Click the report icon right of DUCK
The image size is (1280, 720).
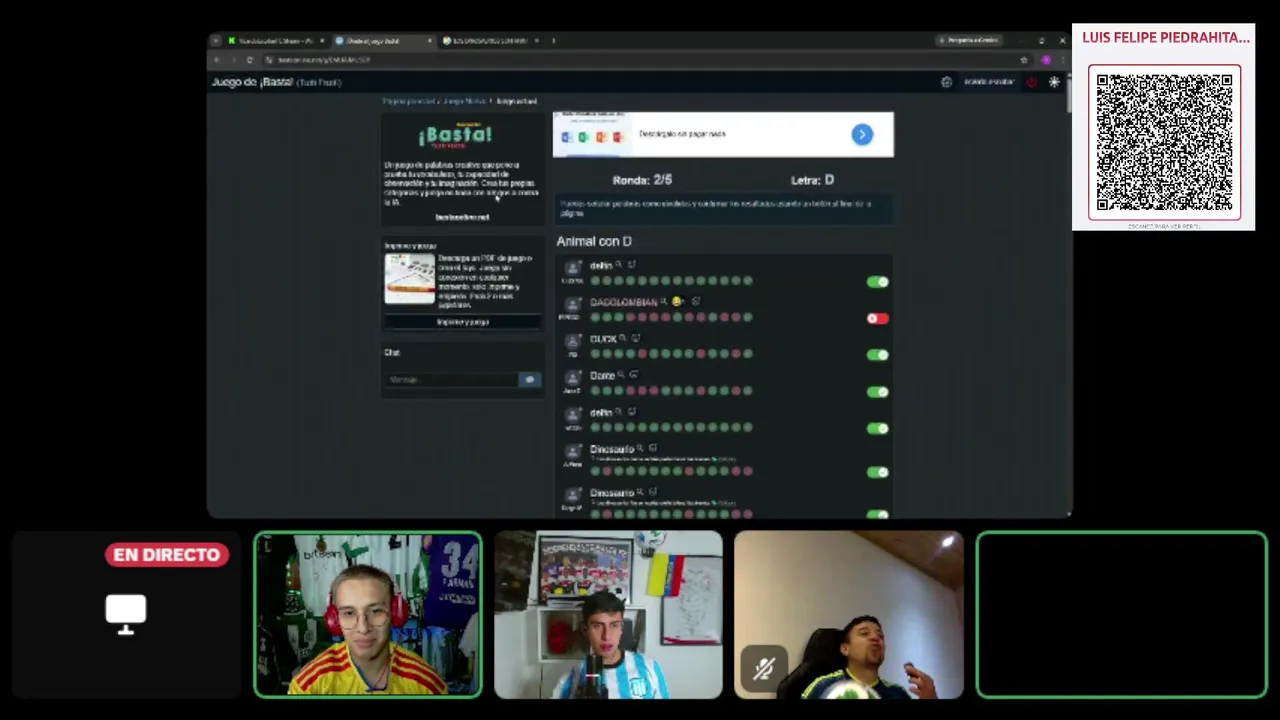point(635,338)
